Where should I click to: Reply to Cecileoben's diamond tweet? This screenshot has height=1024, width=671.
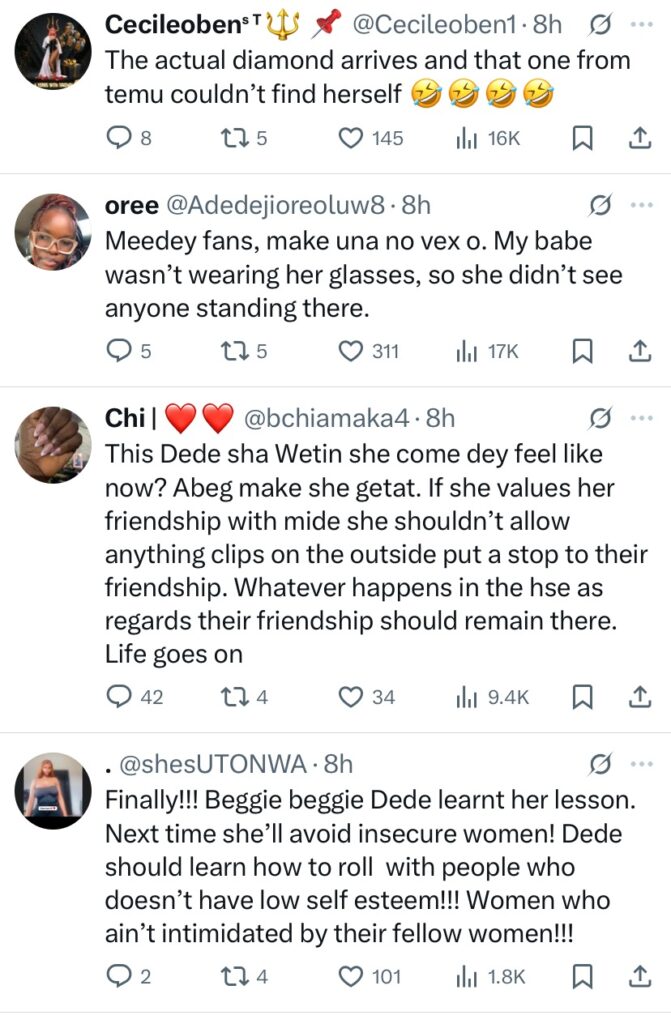tap(118, 138)
